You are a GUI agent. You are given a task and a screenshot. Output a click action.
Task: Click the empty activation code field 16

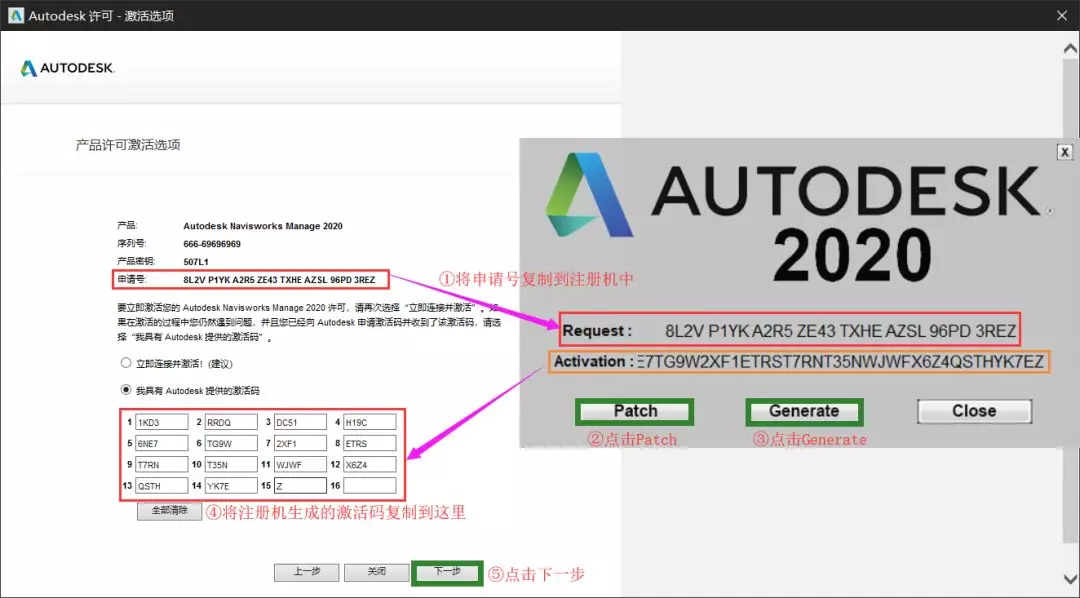pyautogui.click(x=370, y=486)
